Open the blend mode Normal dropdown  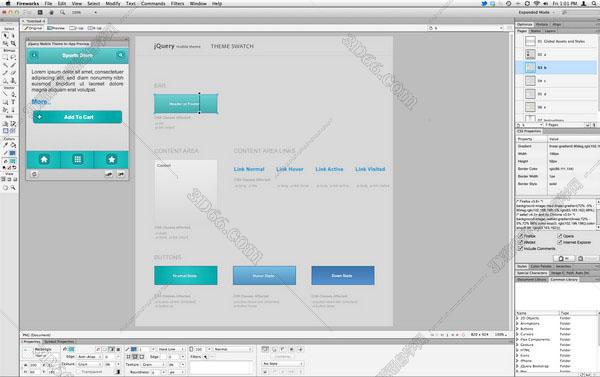click(x=233, y=349)
